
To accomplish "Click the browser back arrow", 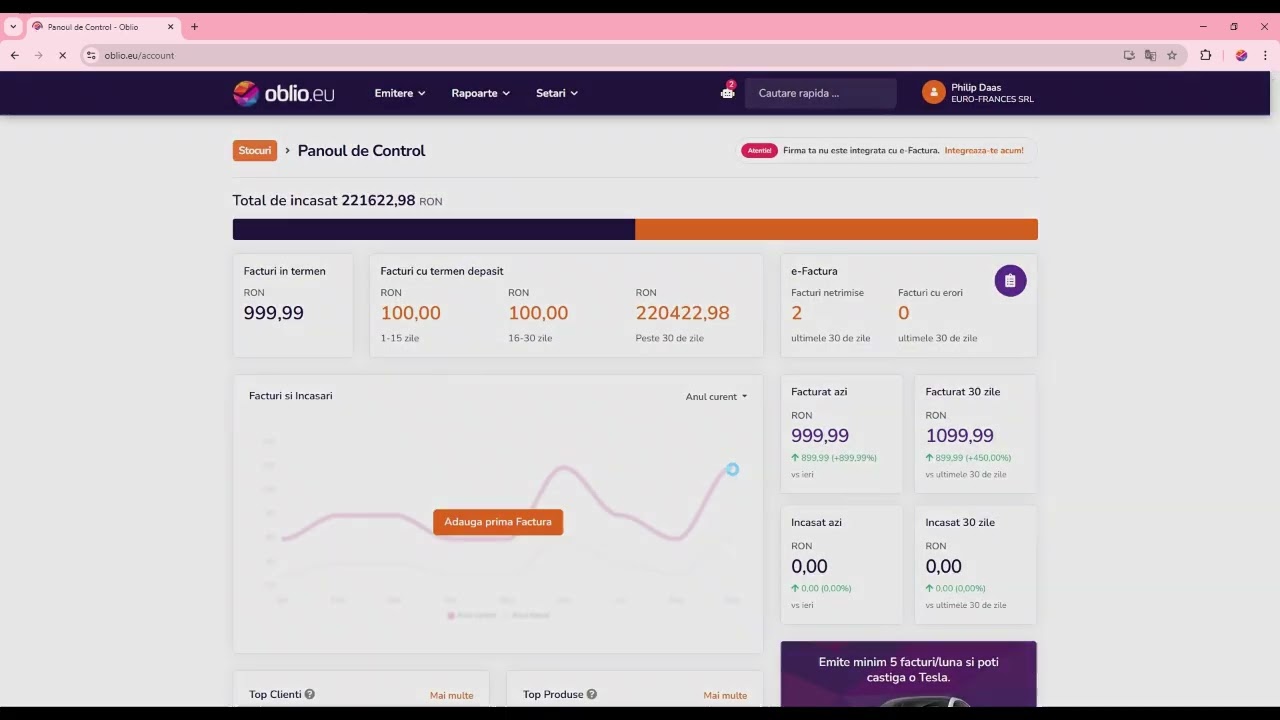I will click(14, 55).
